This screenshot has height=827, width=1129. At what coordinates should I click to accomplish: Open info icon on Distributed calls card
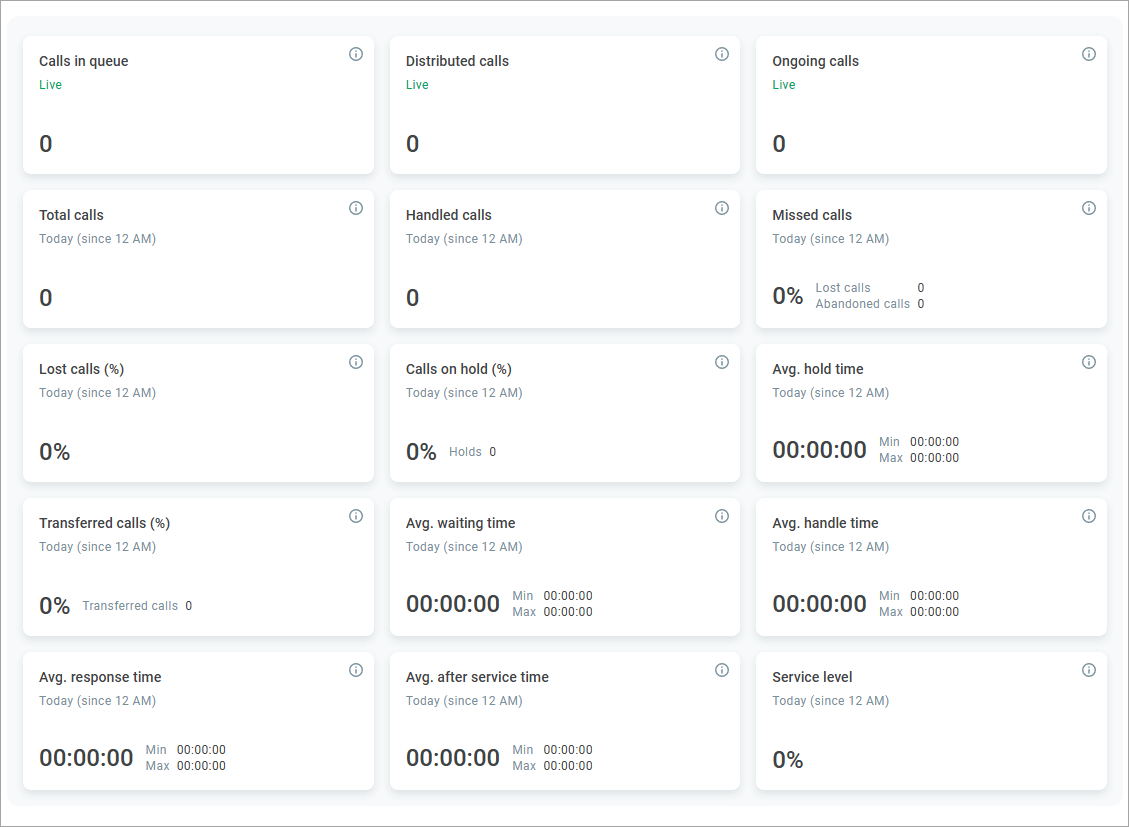721,54
